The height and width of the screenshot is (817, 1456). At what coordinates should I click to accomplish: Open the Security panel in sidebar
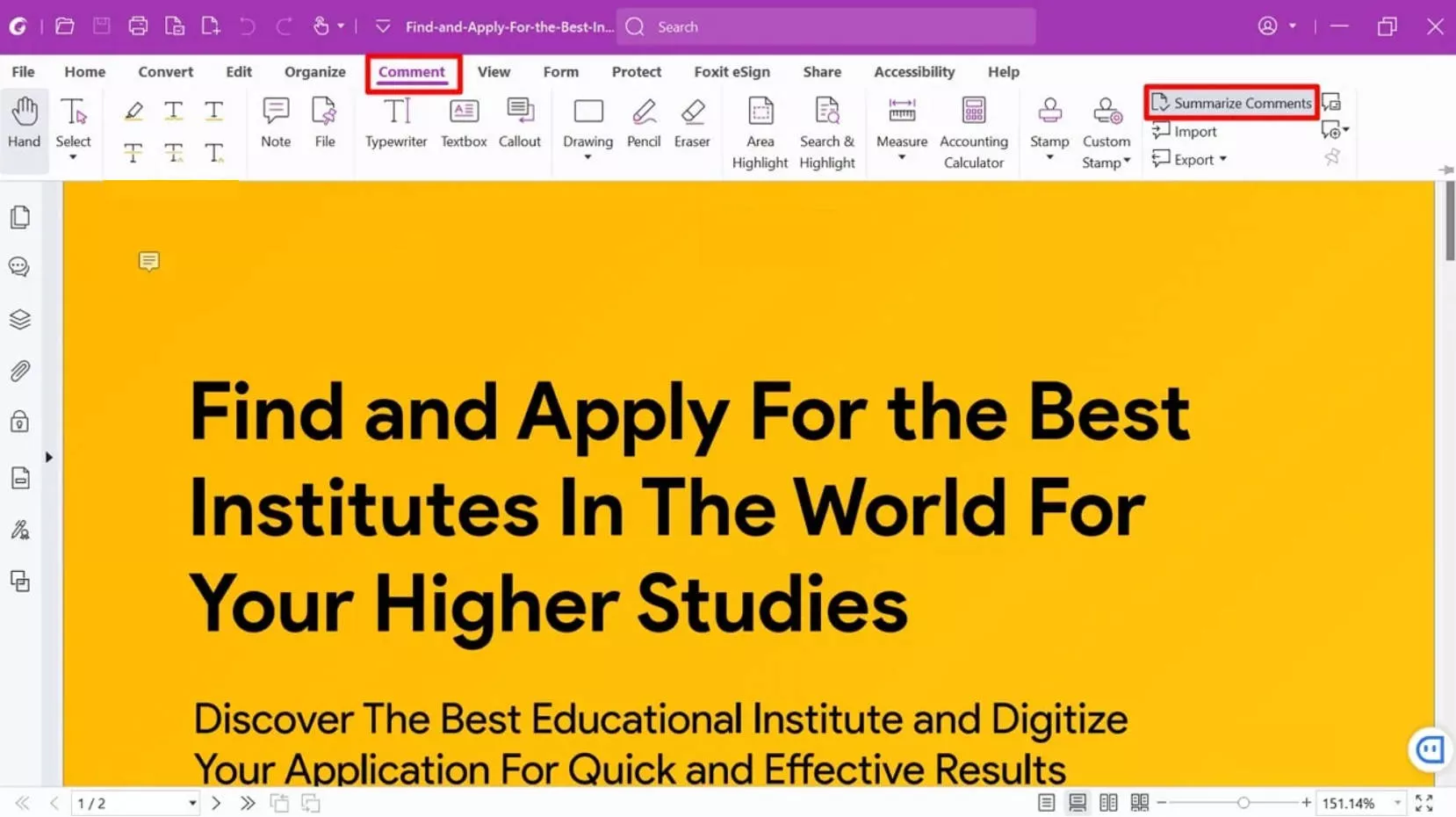(20, 422)
